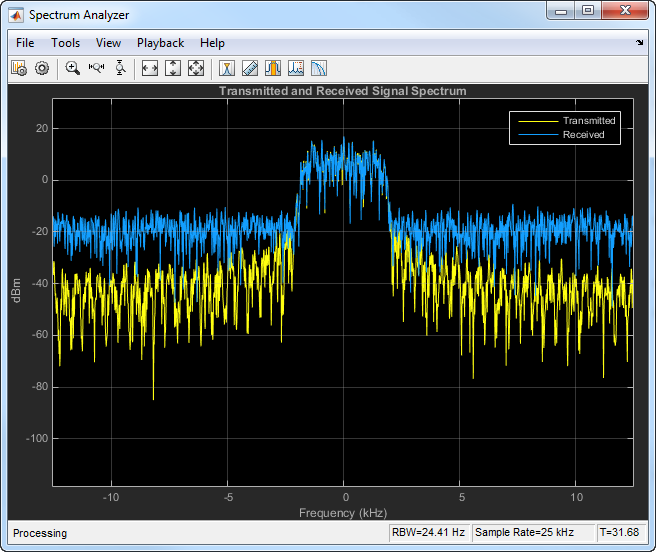
Task: Click the 20 tick label on y-axis
Action: click(x=42, y=128)
